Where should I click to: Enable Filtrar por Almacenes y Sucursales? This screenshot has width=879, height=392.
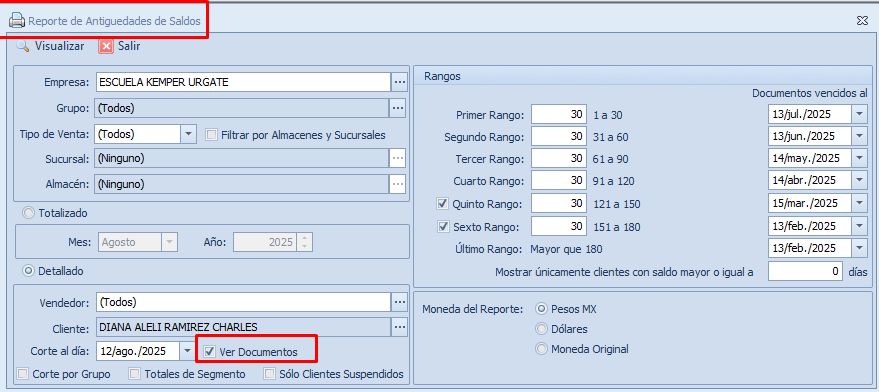[211, 135]
